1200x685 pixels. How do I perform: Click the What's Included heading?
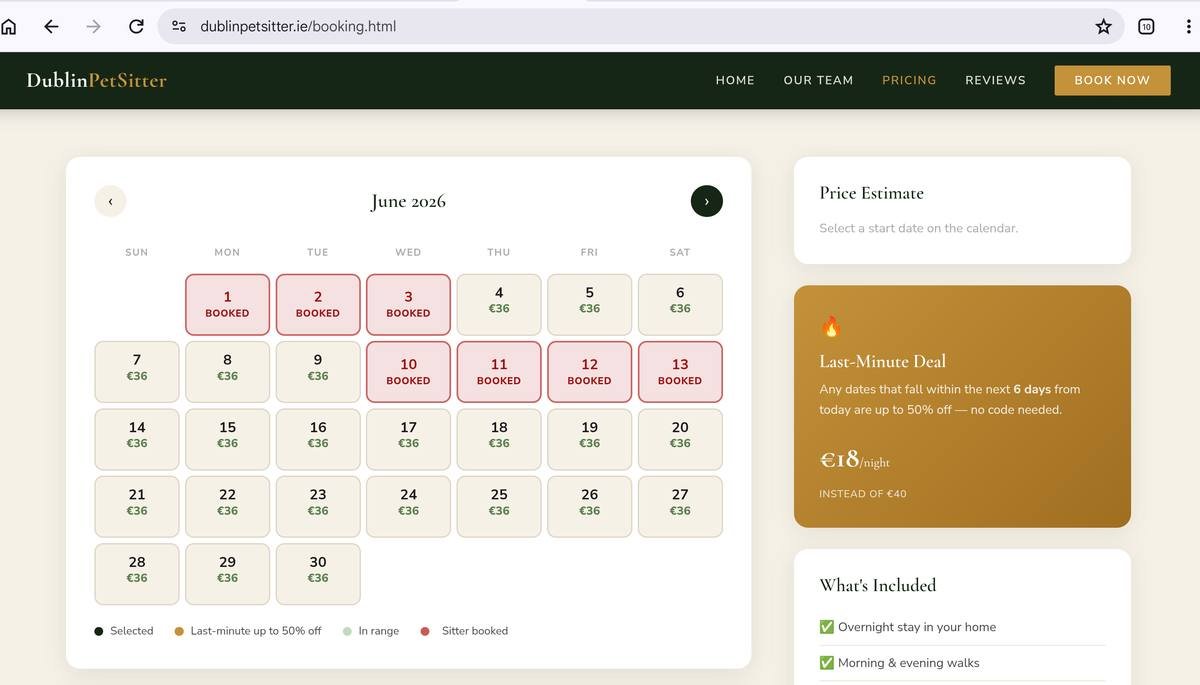877,585
